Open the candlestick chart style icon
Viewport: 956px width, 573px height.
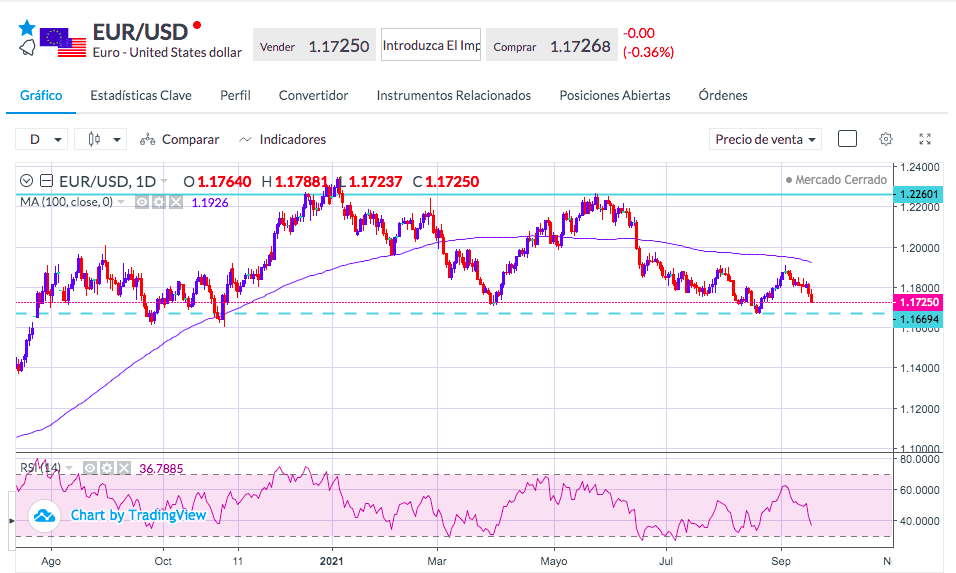tap(94, 139)
